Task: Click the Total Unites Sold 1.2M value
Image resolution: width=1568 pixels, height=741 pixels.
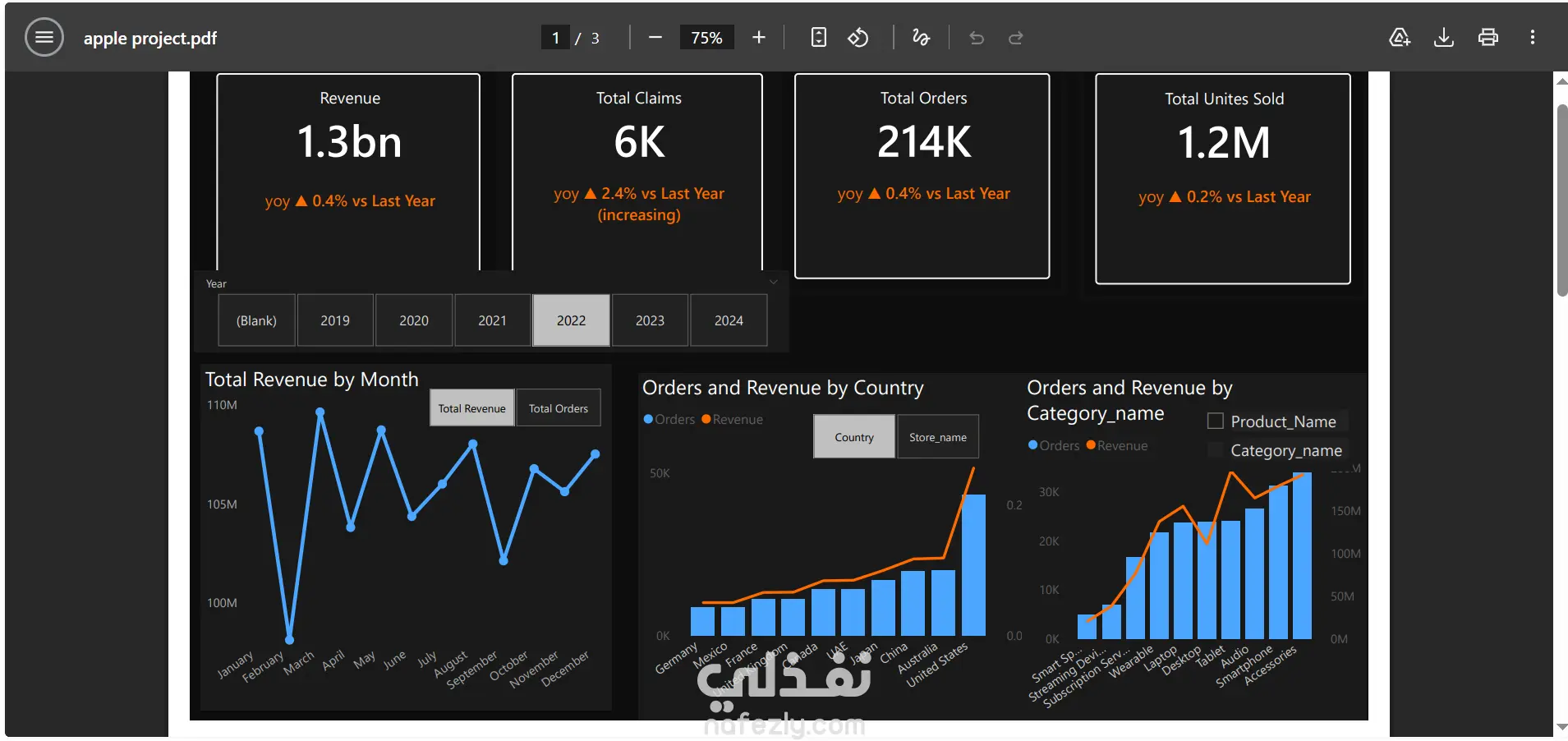Action: tap(1224, 142)
